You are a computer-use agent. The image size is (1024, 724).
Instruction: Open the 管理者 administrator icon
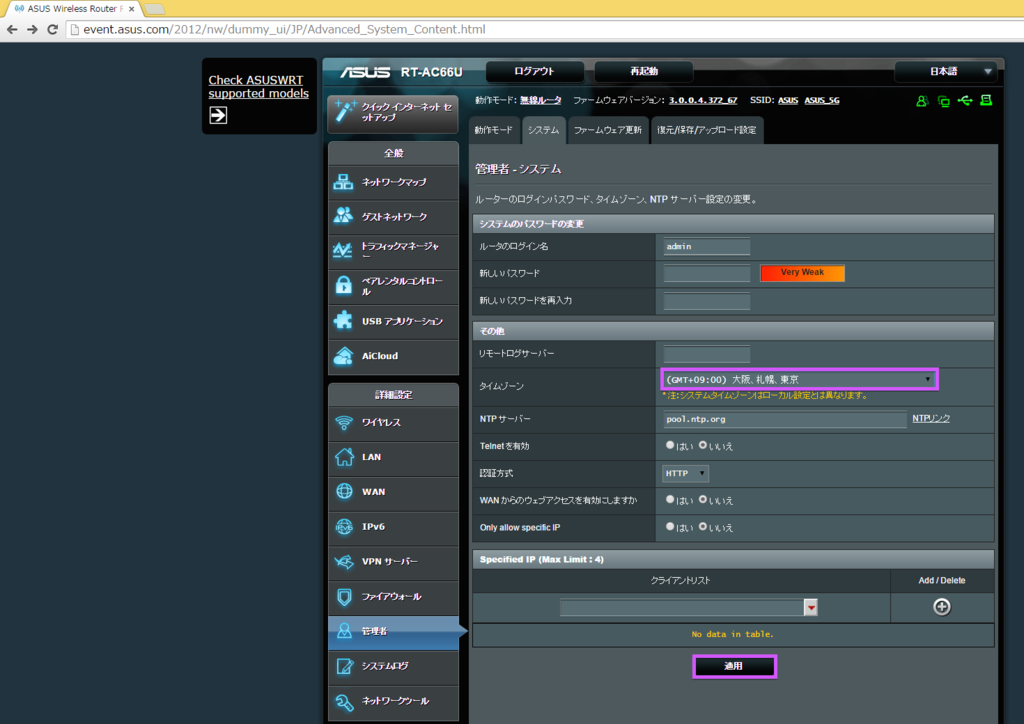[344, 631]
